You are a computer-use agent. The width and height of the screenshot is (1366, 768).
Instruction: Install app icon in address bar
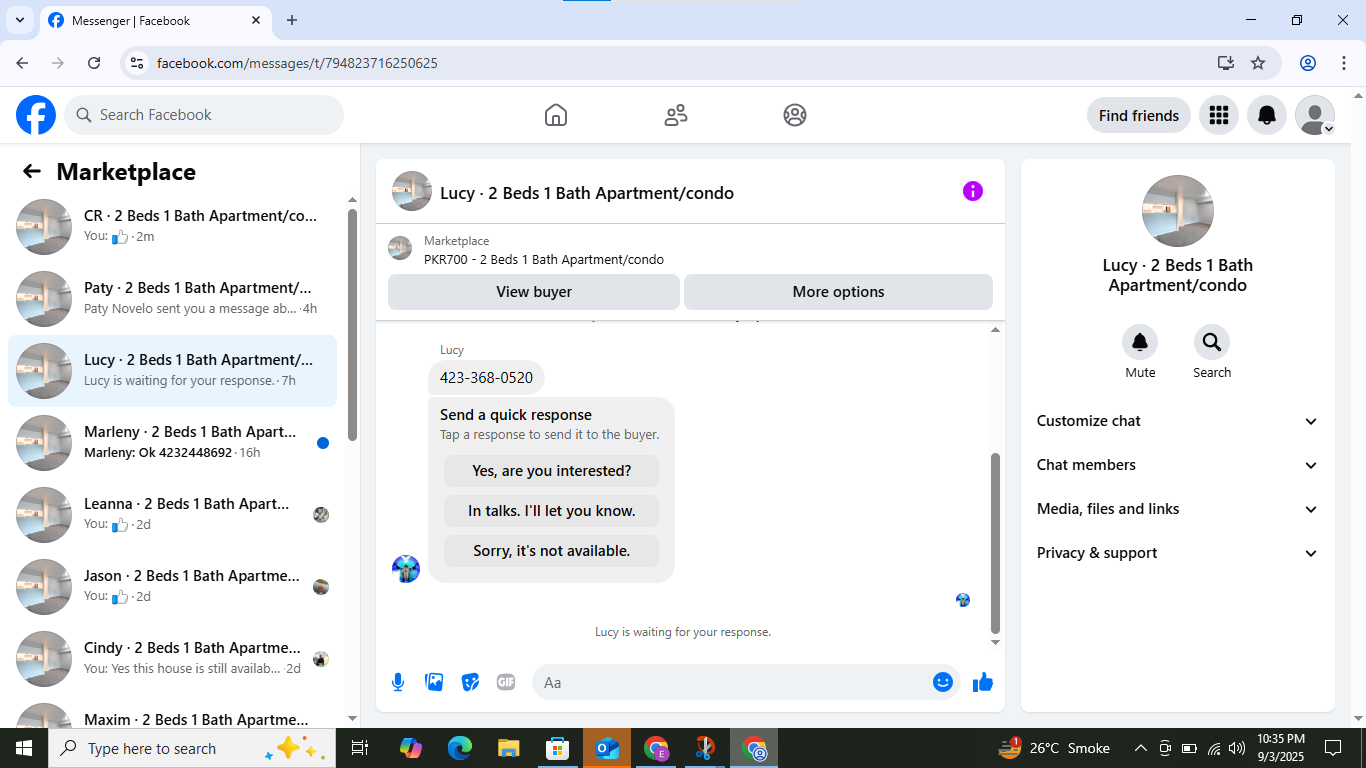click(1226, 63)
